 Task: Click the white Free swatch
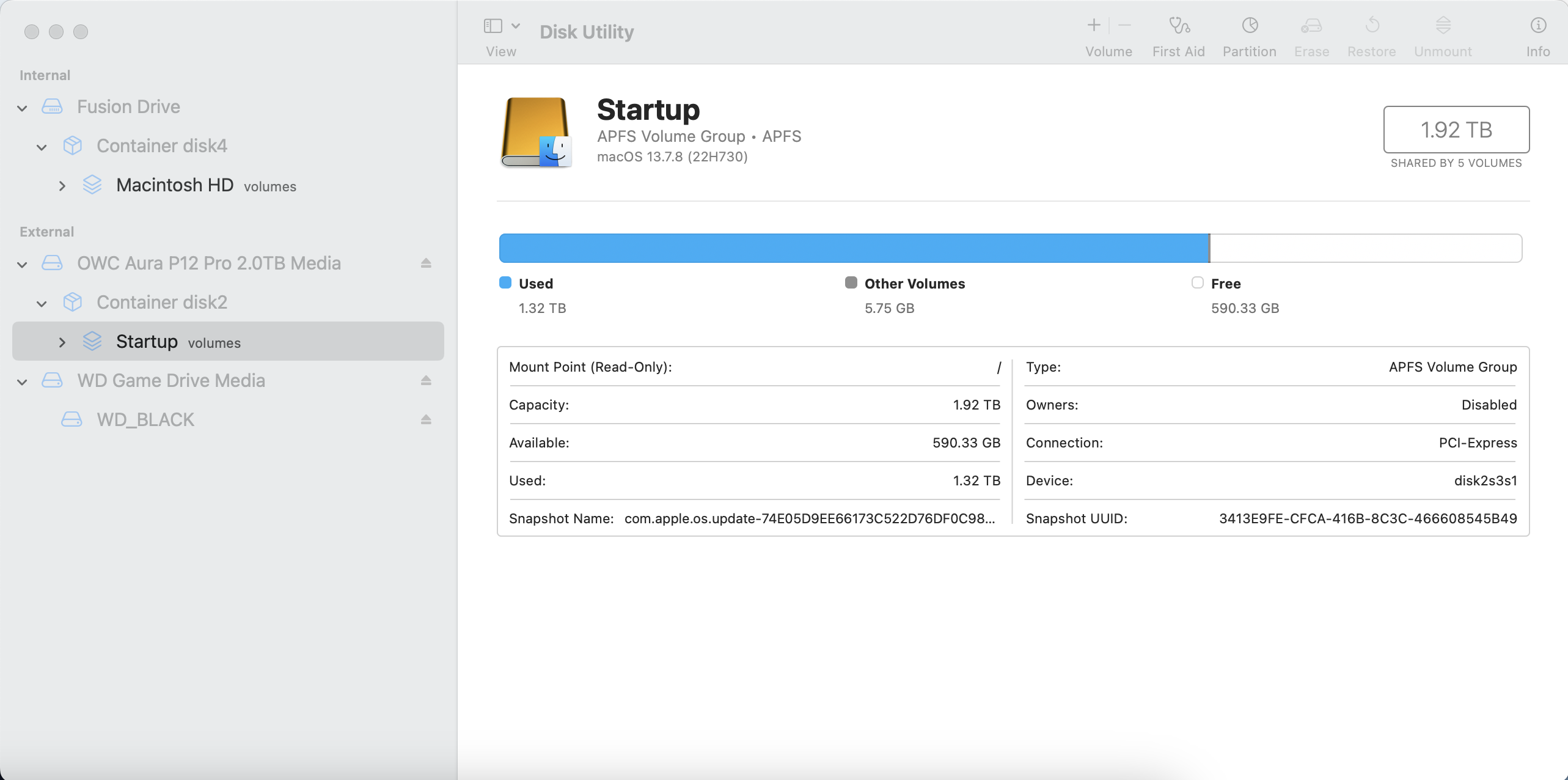pos(1197,282)
